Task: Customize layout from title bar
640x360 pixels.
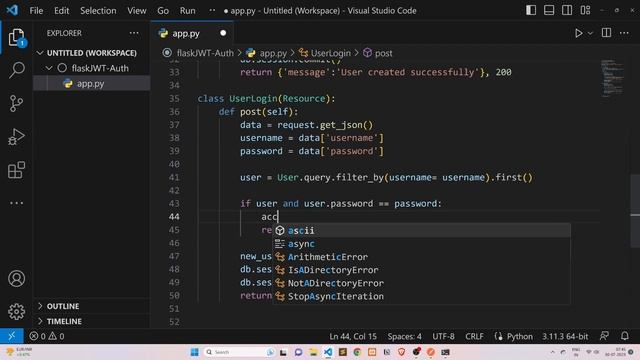Action: click(x=585, y=10)
